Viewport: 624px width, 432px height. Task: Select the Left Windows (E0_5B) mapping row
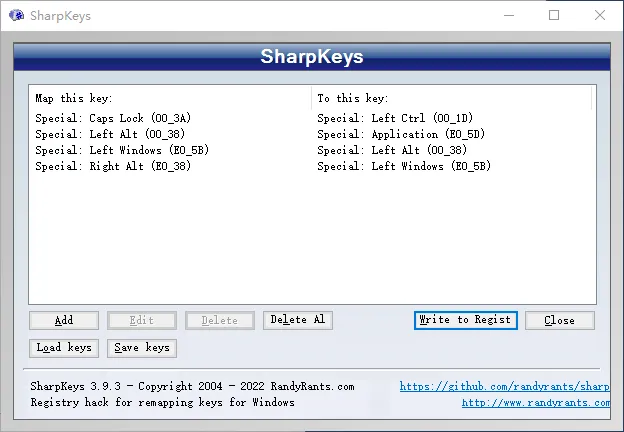point(312,150)
